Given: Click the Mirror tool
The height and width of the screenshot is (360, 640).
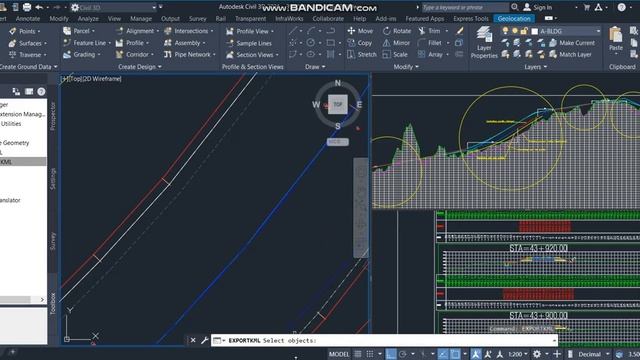Looking at the screenshot, I should pos(396,43).
